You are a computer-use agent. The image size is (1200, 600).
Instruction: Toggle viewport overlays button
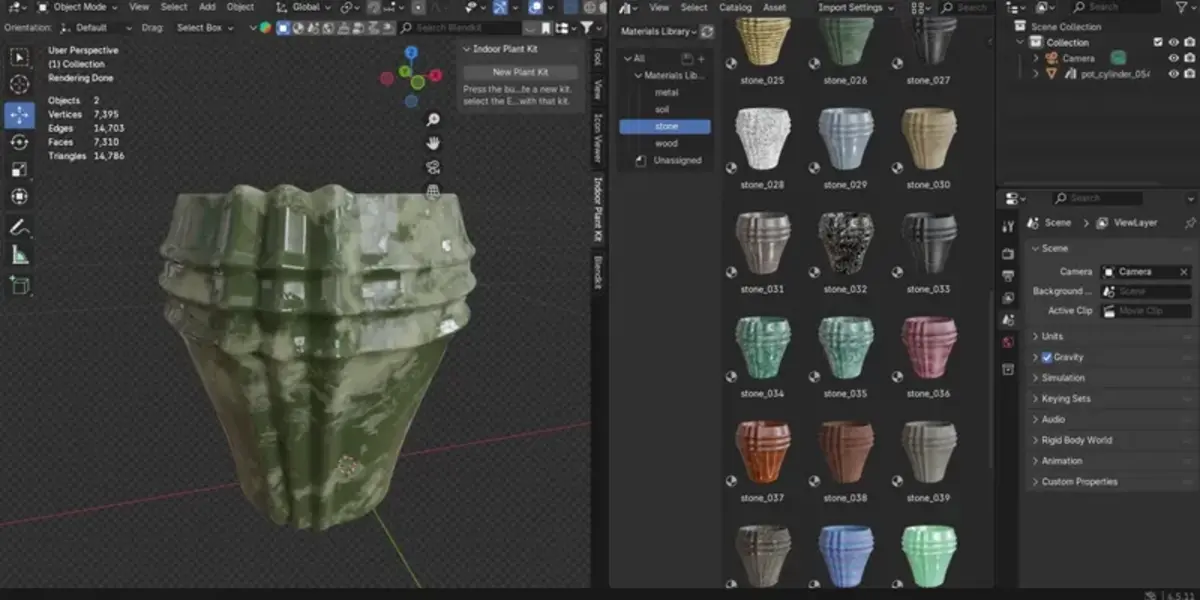coord(535,7)
